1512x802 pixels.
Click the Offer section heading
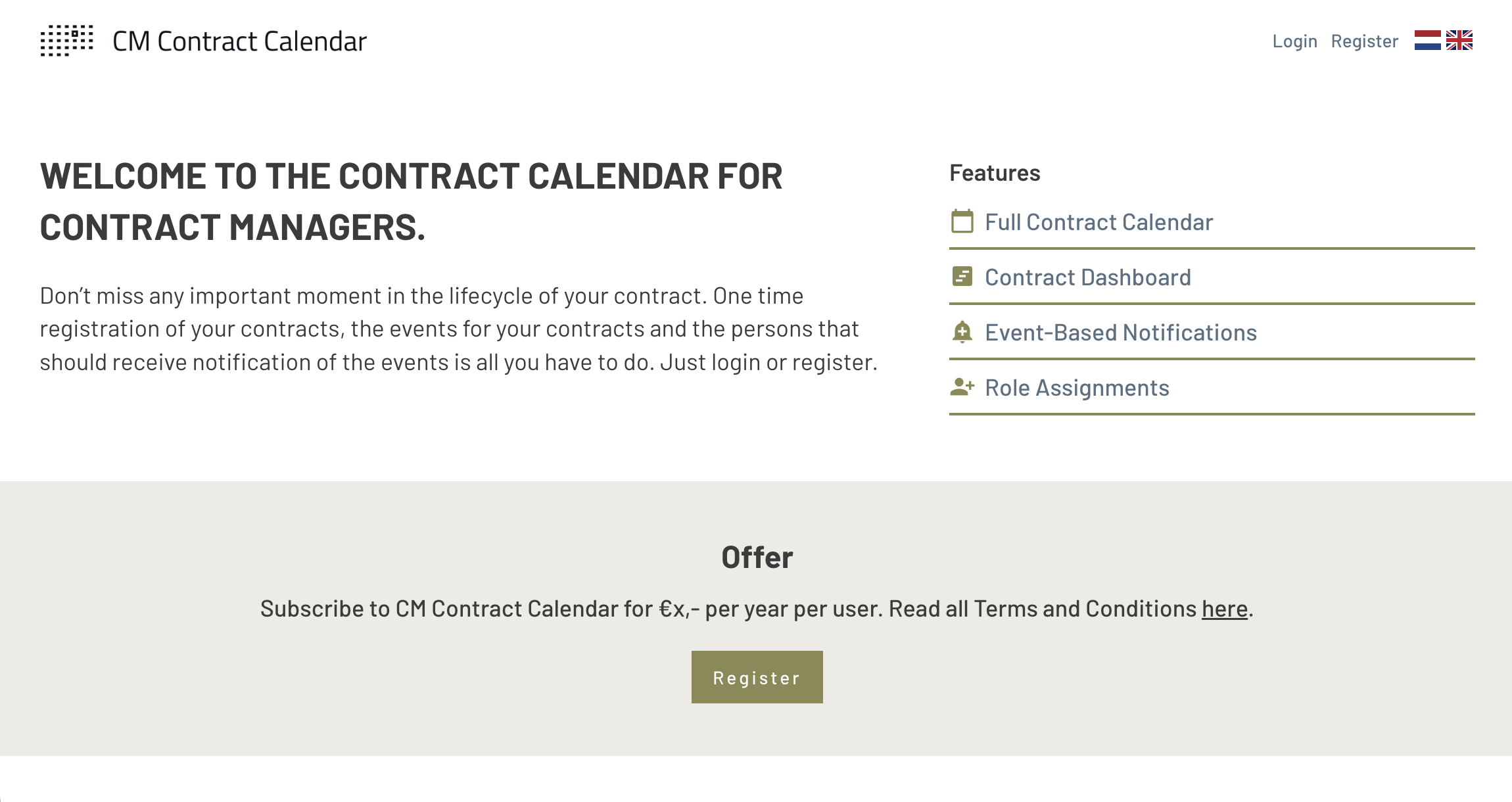757,556
